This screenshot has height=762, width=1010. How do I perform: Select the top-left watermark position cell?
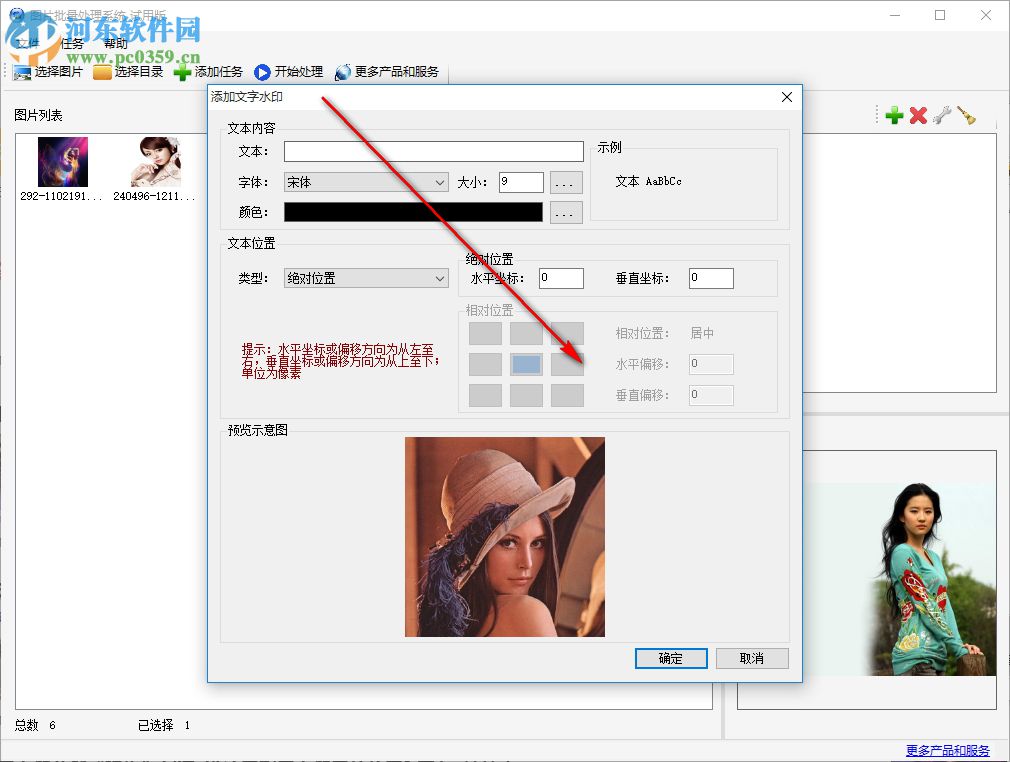pos(485,333)
